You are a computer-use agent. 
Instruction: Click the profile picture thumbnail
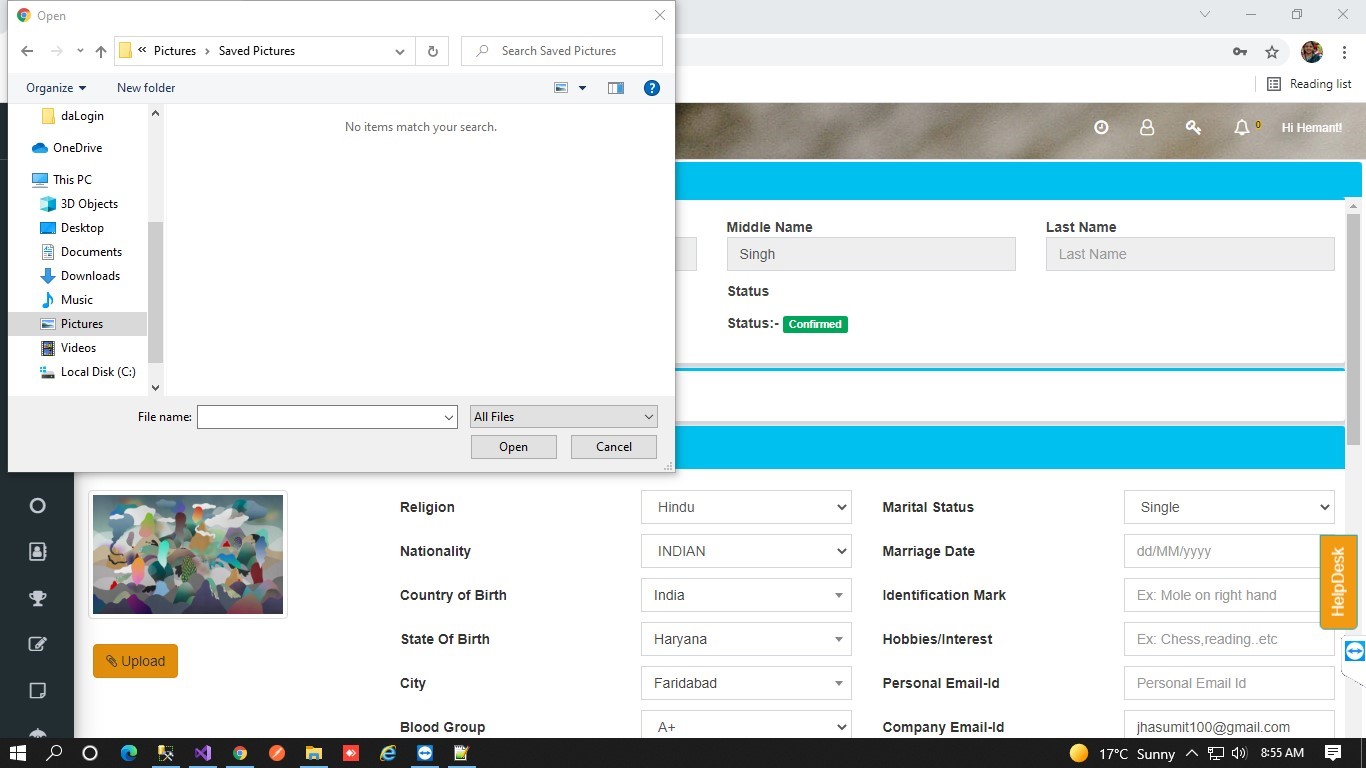(x=188, y=554)
